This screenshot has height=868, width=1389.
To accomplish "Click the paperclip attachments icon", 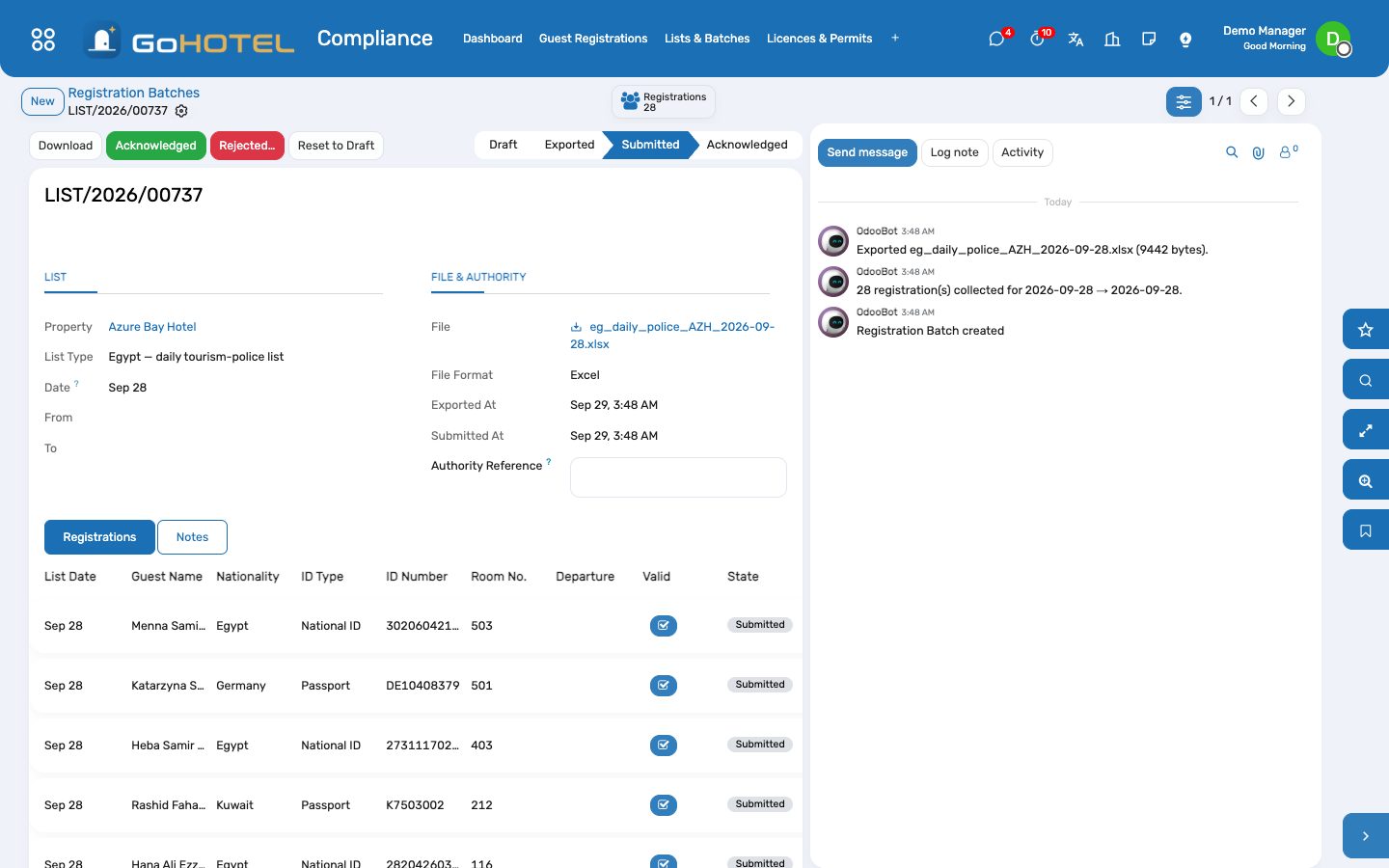I will coord(1259,152).
